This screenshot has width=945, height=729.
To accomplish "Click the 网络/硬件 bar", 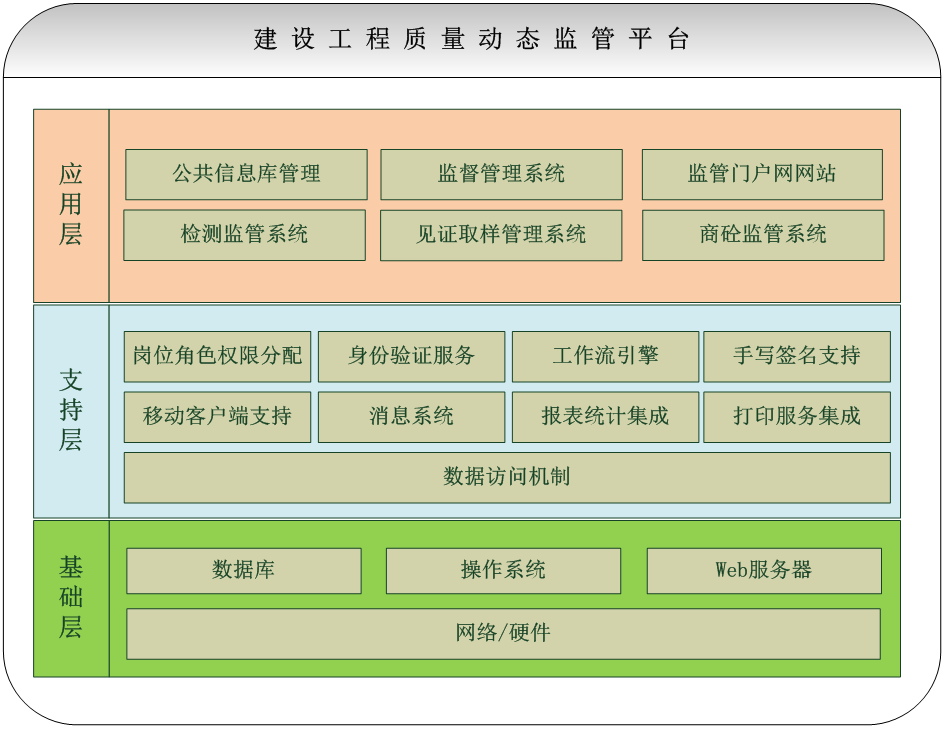I will [507, 633].
